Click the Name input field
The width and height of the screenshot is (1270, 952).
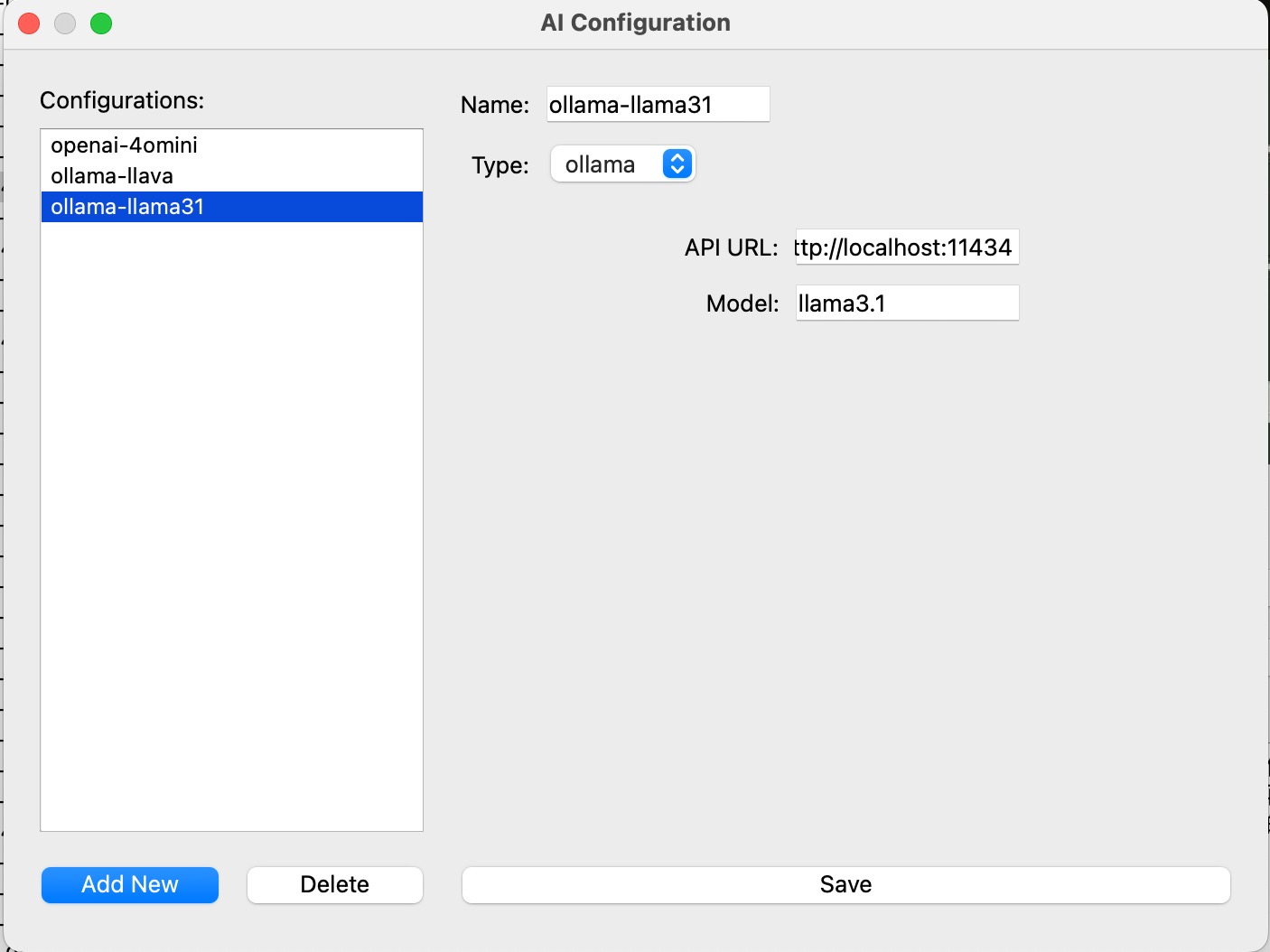pyautogui.click(x=658, y=105)
